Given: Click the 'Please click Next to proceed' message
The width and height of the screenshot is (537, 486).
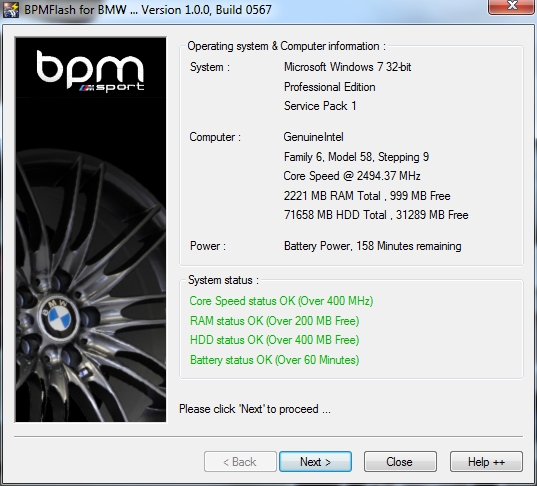Looking at the screenshot, I should coord(255,409).
